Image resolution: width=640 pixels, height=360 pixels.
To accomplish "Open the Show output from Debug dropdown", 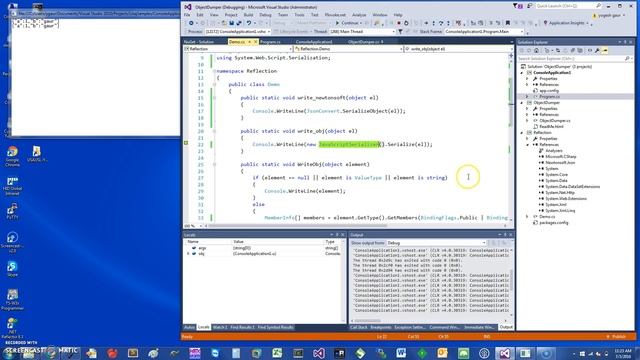I will pos(436,243).
